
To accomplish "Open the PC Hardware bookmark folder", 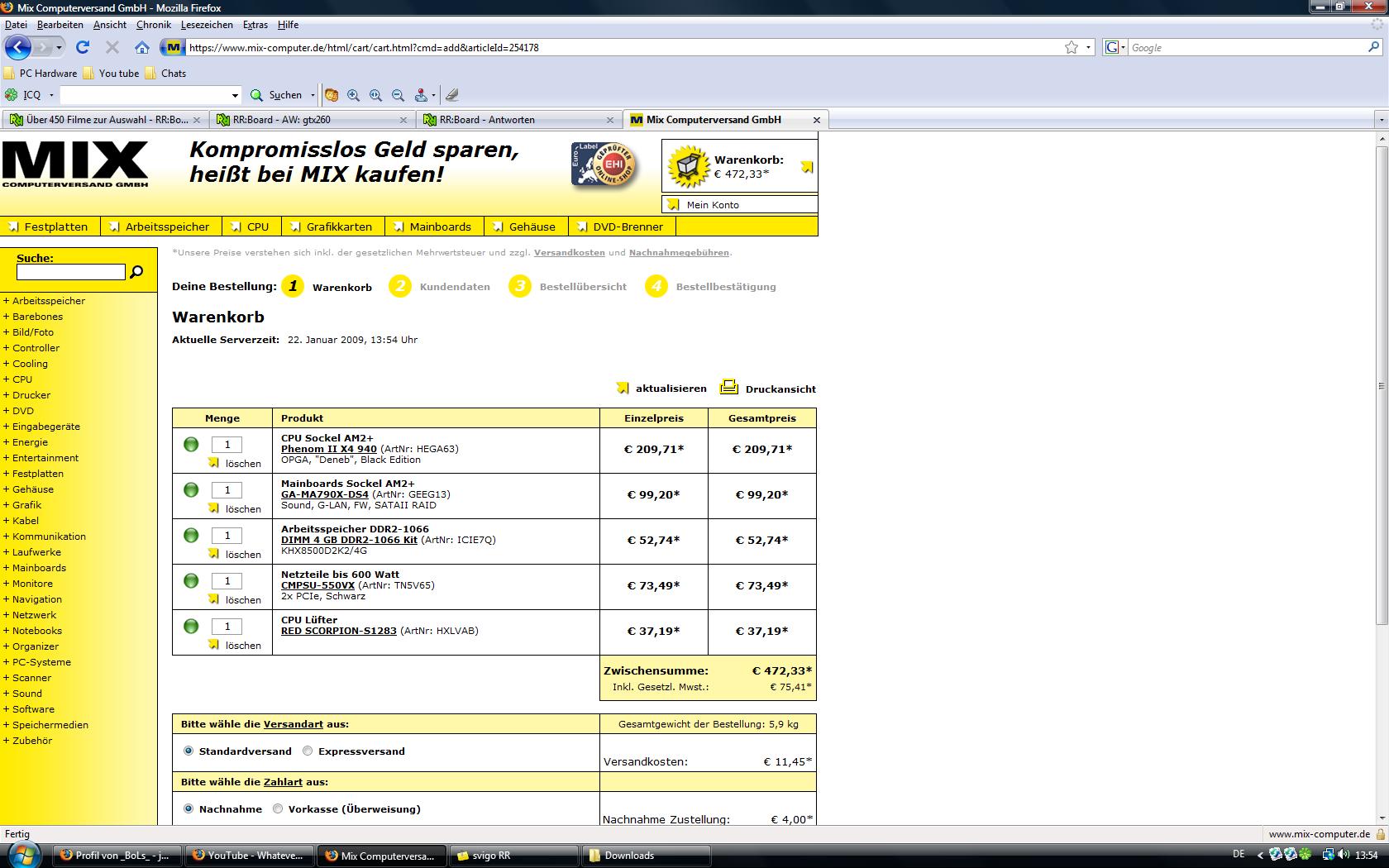I will click(x=41, y=73).
